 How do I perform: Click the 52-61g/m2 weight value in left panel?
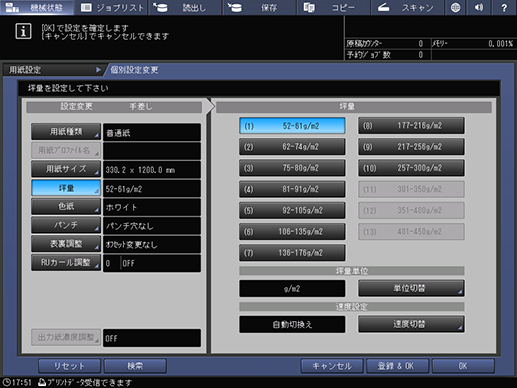pyautogui.click(x=152, y=189)
